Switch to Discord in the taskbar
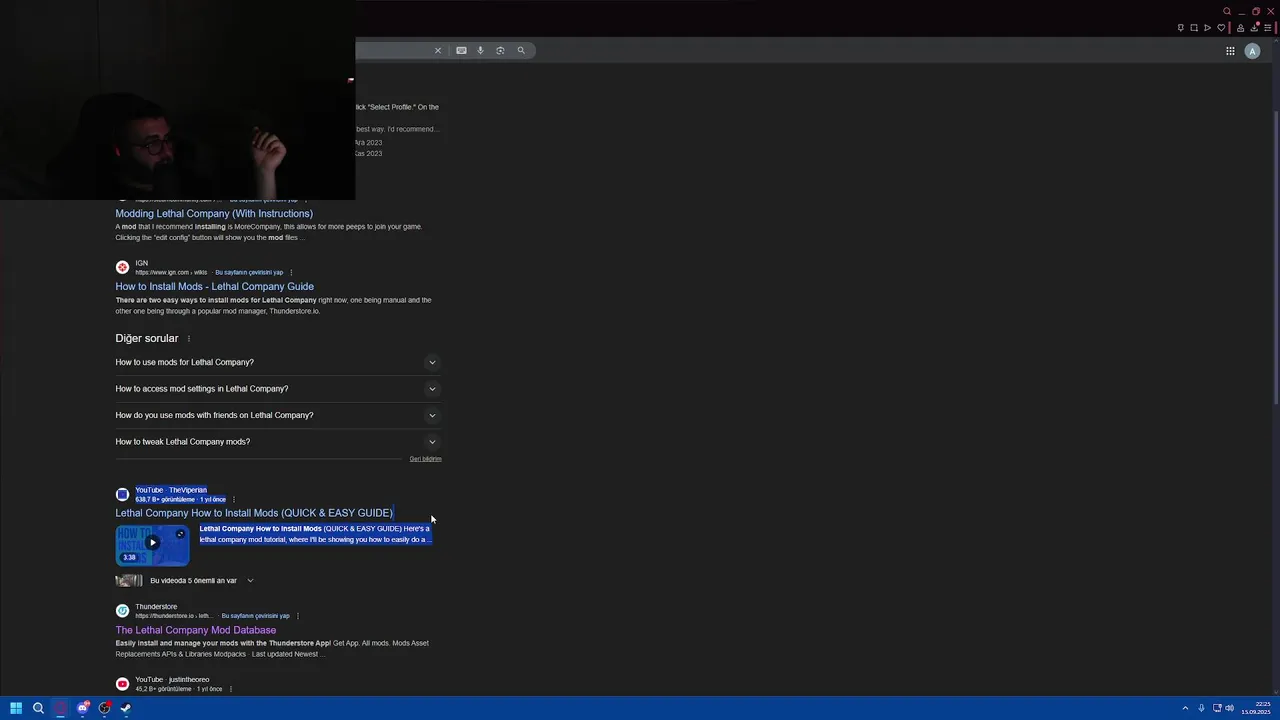Image resolution: width=1280 pixels, height=720 pixels. point(83,708)
